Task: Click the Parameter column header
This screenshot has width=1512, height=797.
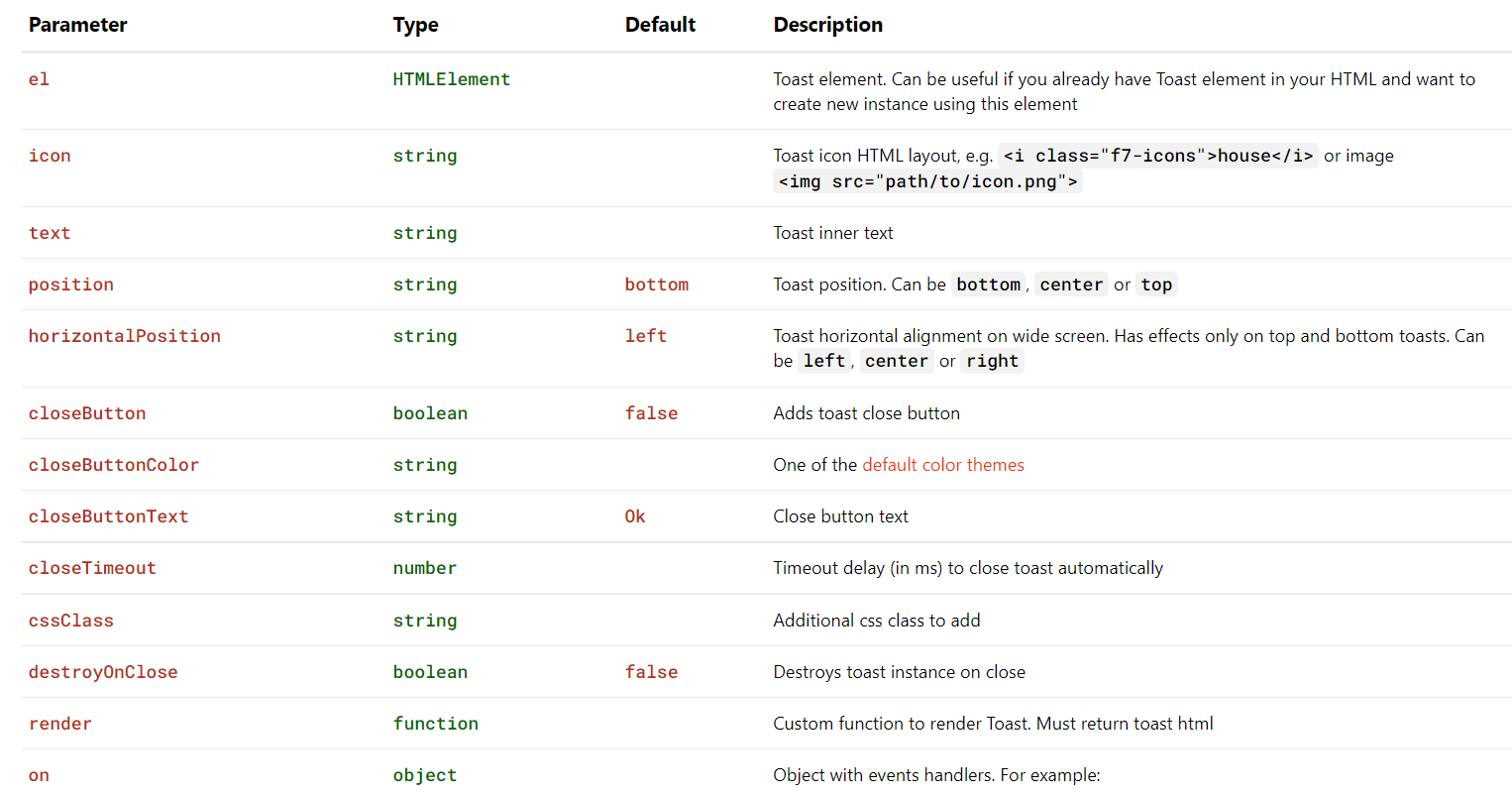Action: tap(77, 25)
